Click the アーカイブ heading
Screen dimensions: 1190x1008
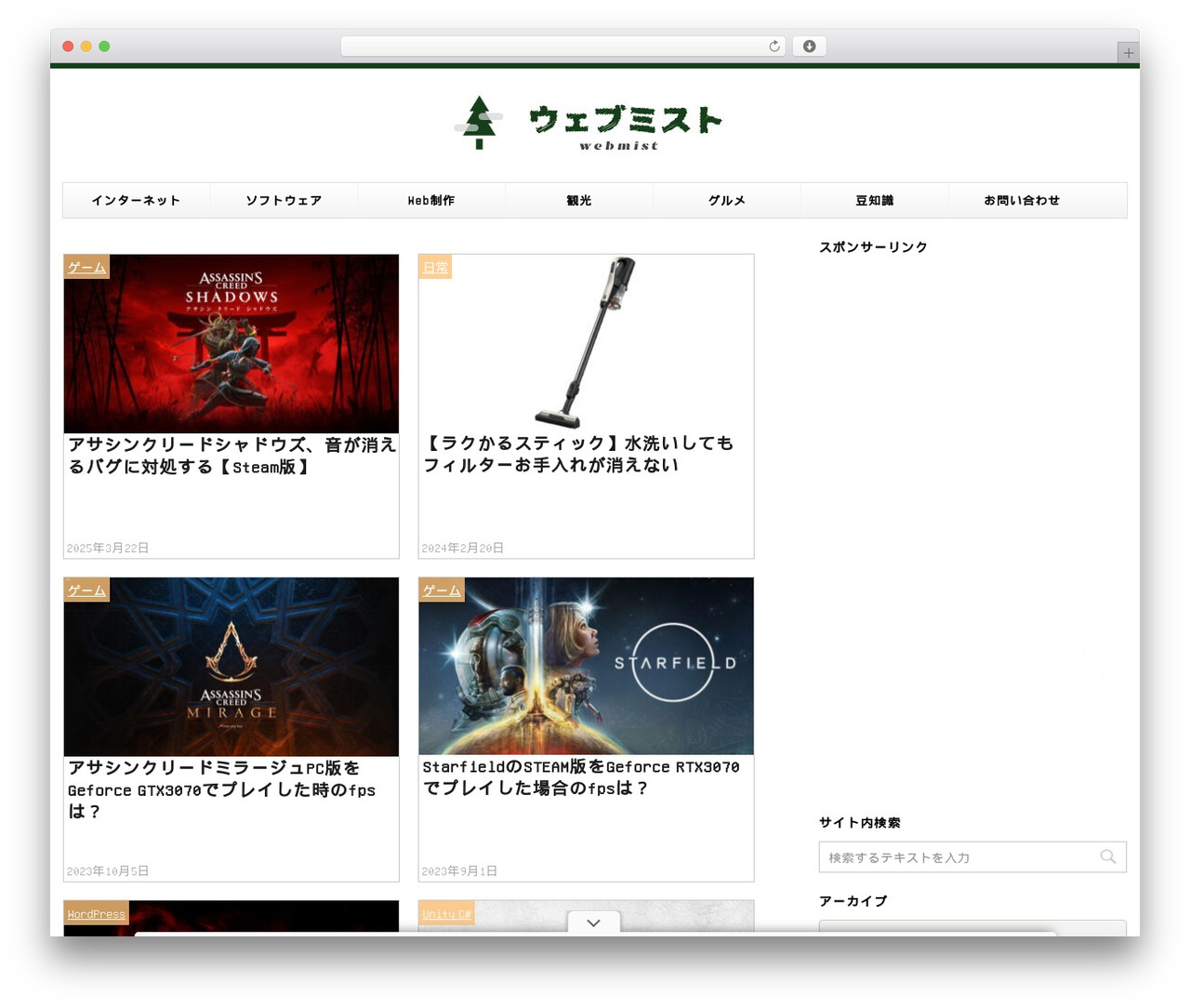(853, 901)
